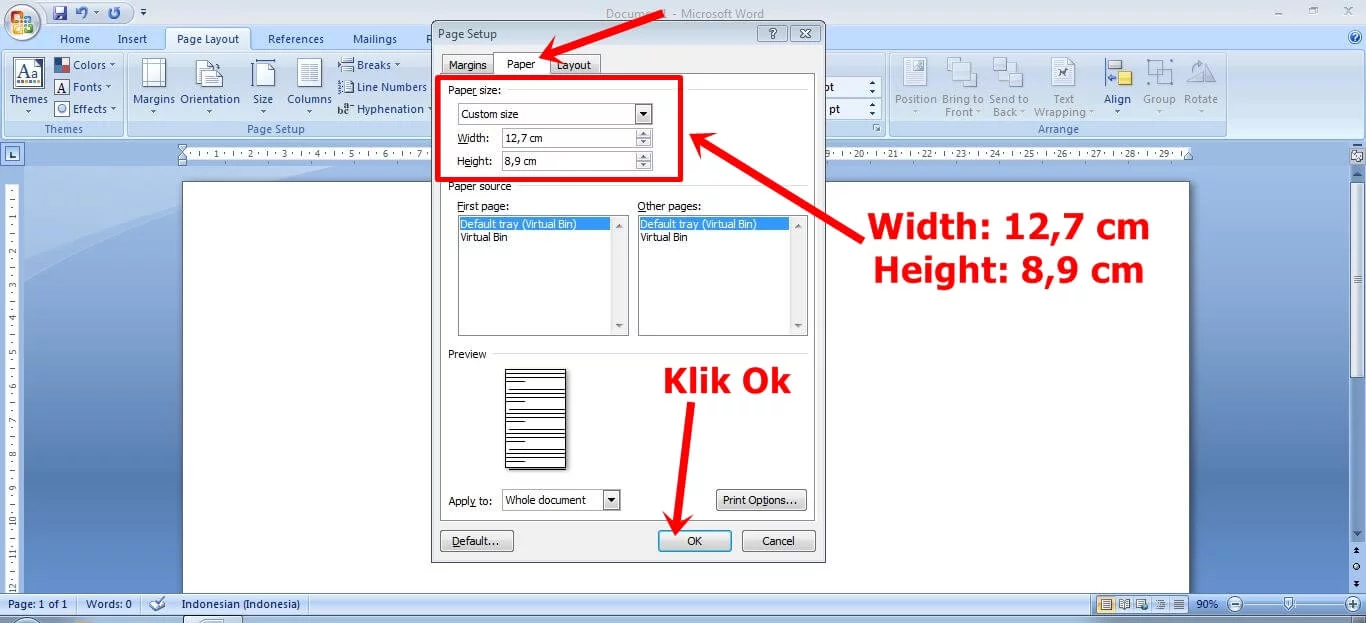Open Paragraph dialog launcher
Viewport: 1366px width, 623px height.
coord(877,129)
